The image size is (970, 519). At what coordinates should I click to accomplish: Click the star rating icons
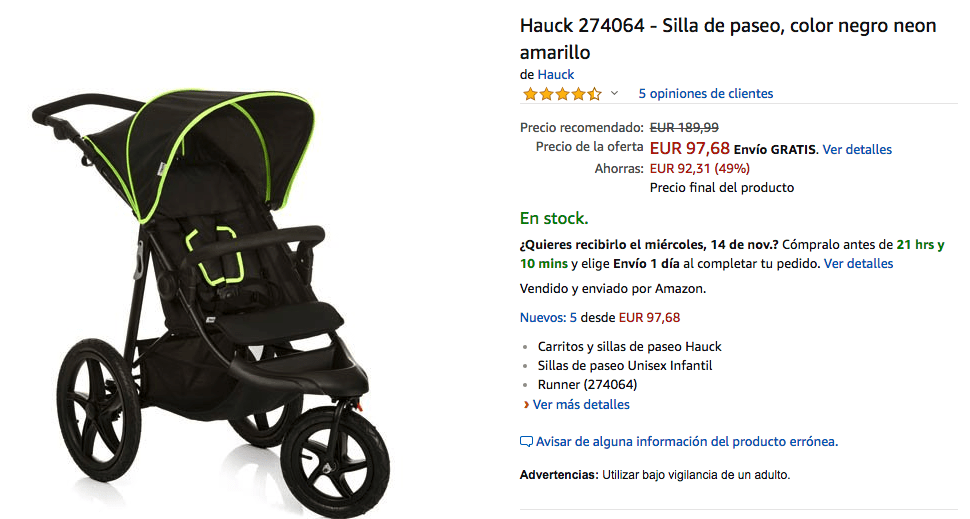click(x=562, y=94)
